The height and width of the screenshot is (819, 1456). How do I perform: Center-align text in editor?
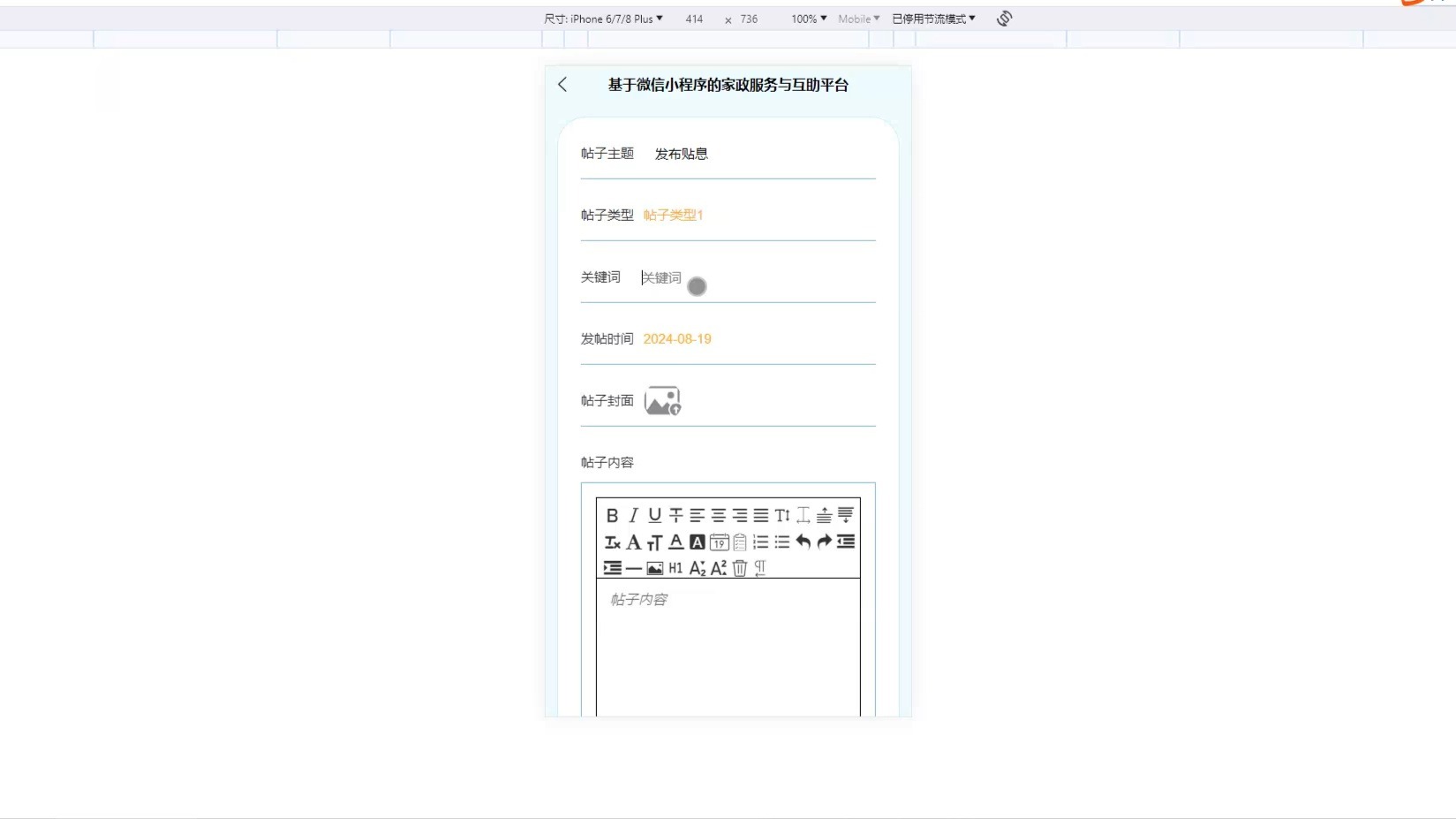coord(718,515)
